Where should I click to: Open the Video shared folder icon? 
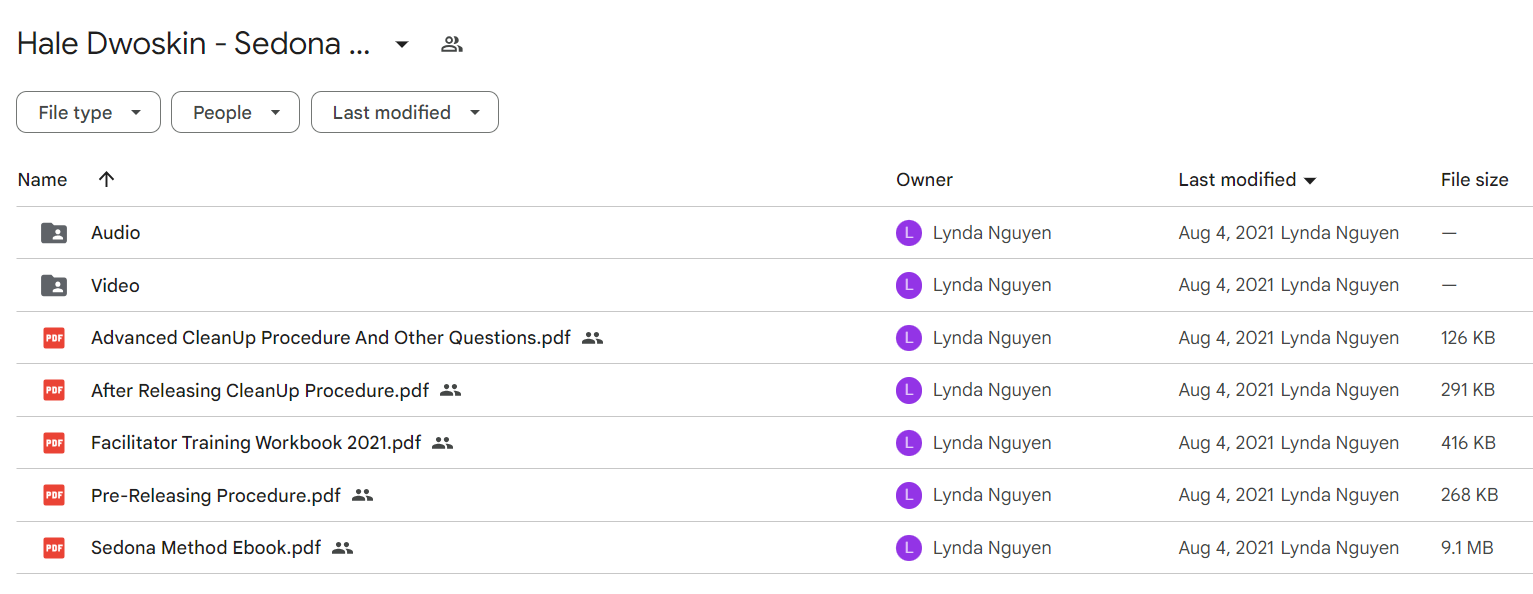[x=54, y=286]
